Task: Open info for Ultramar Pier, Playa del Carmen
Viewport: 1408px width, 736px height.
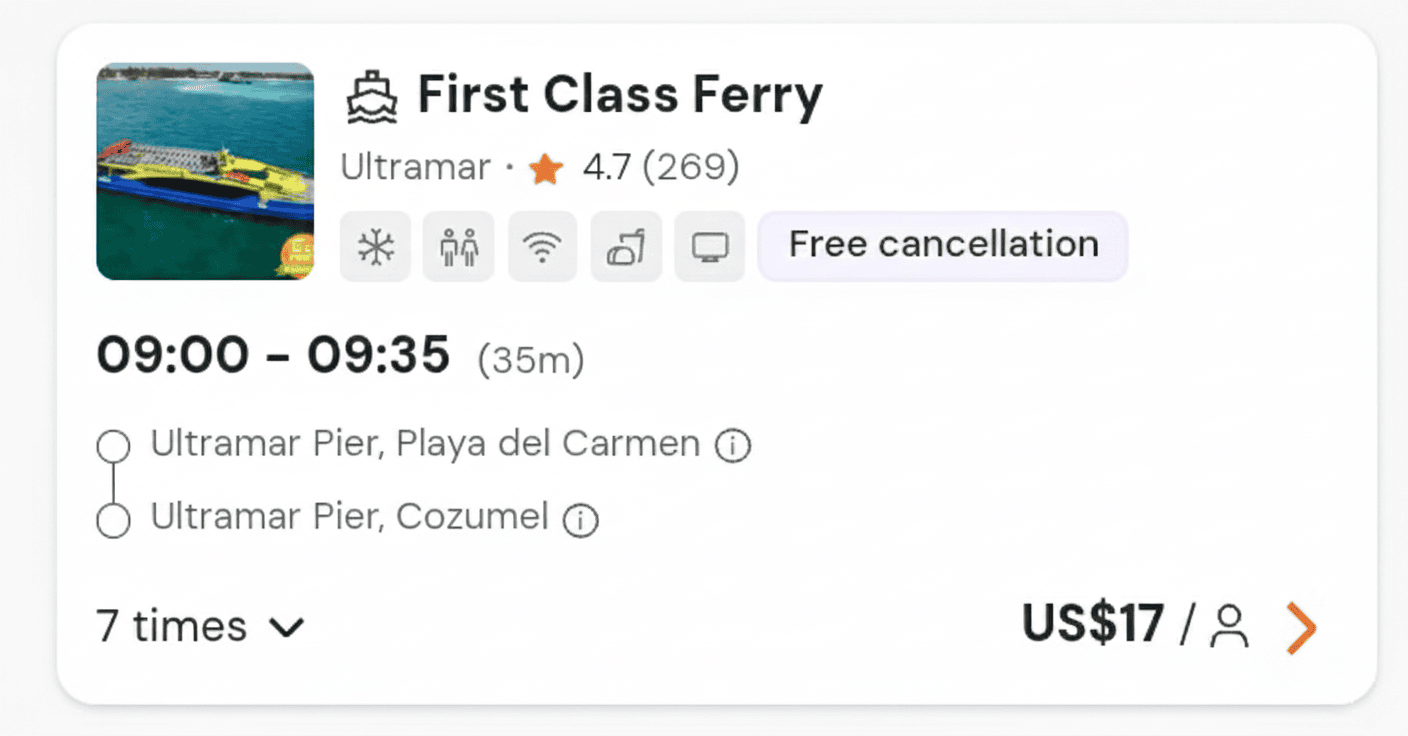Action: (733, 444)
